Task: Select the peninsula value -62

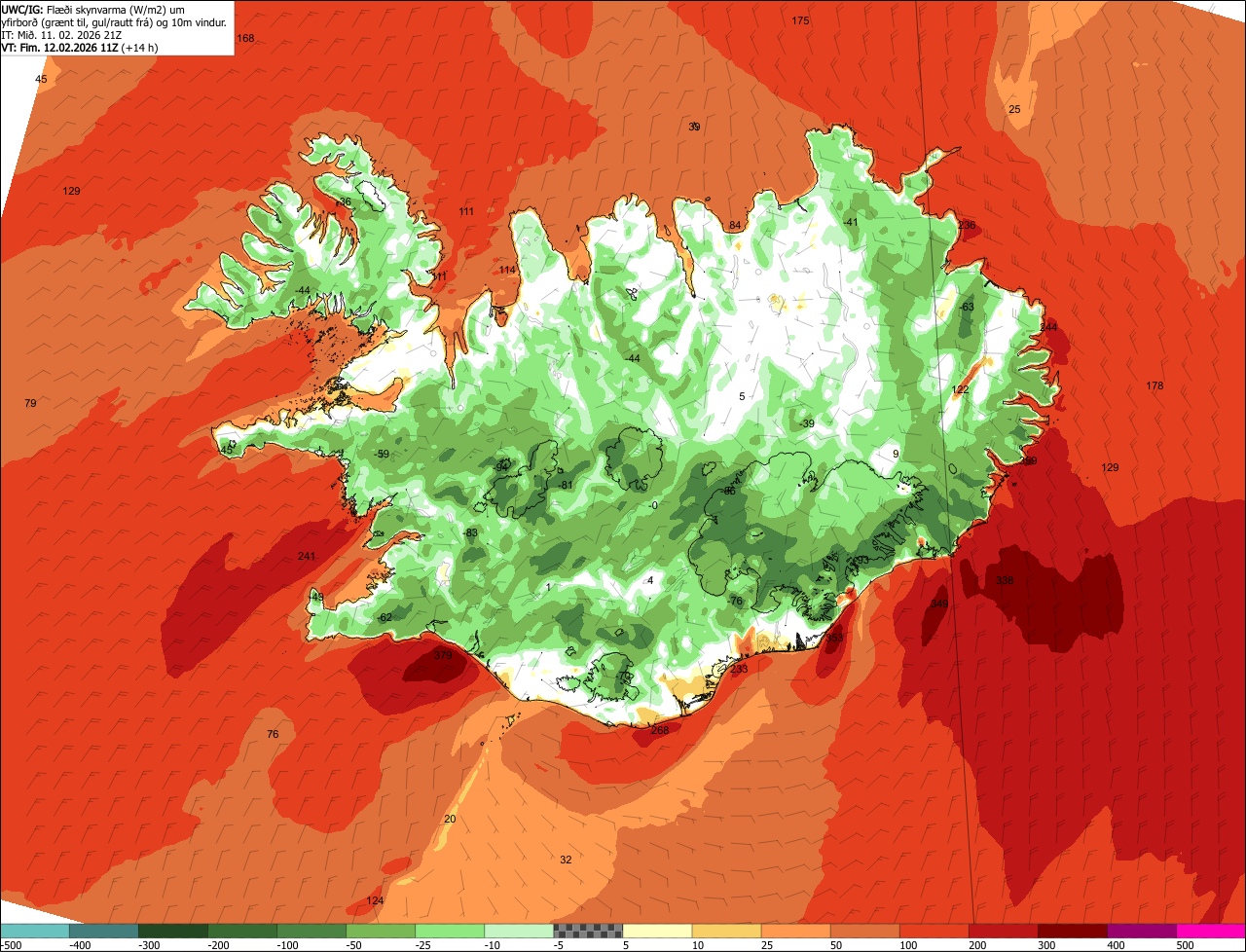Action: (x=385, y=617)
